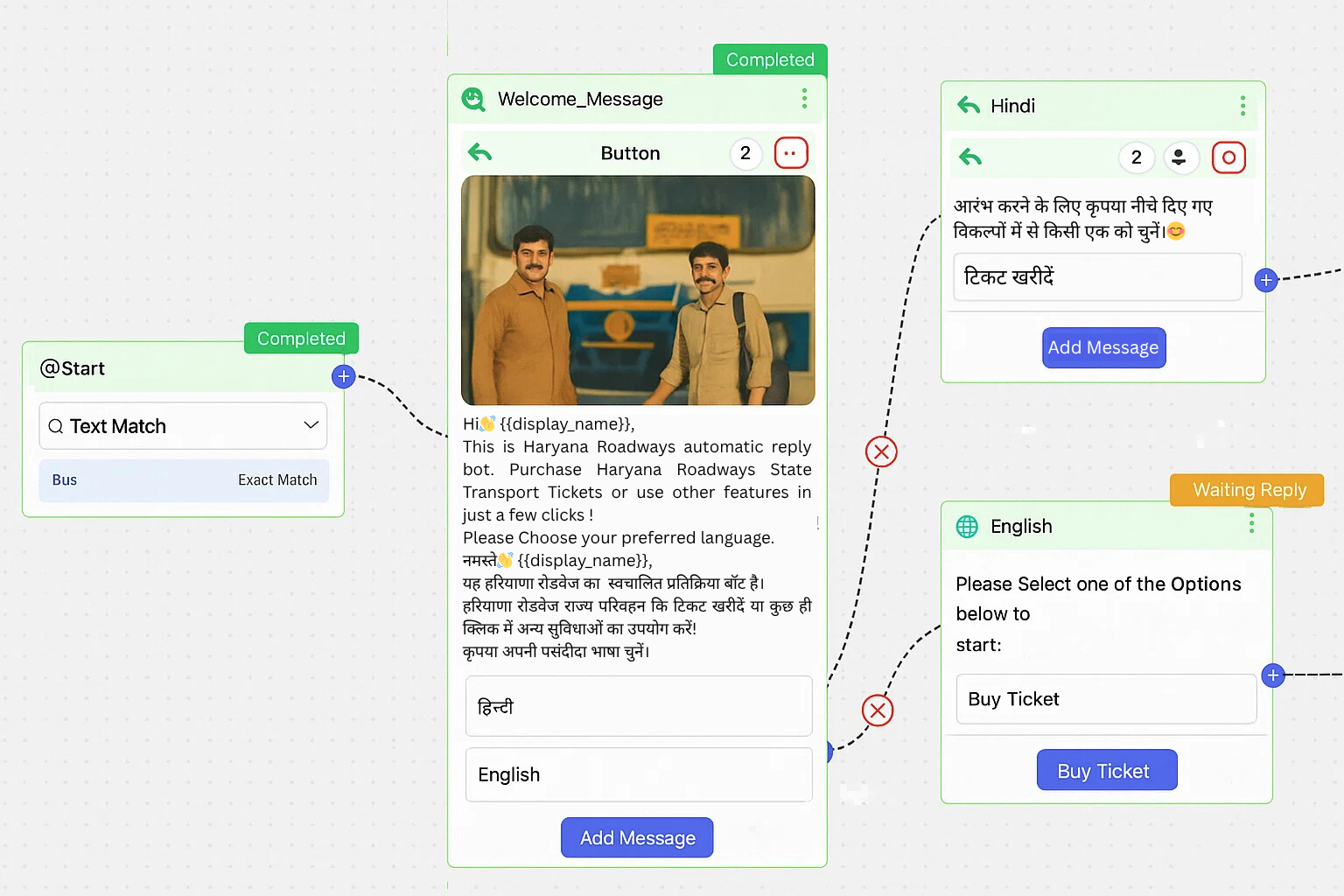Screen dimensions: 1344x896
Task: Click the welcome message bus photo
Action: click(638, 290)
